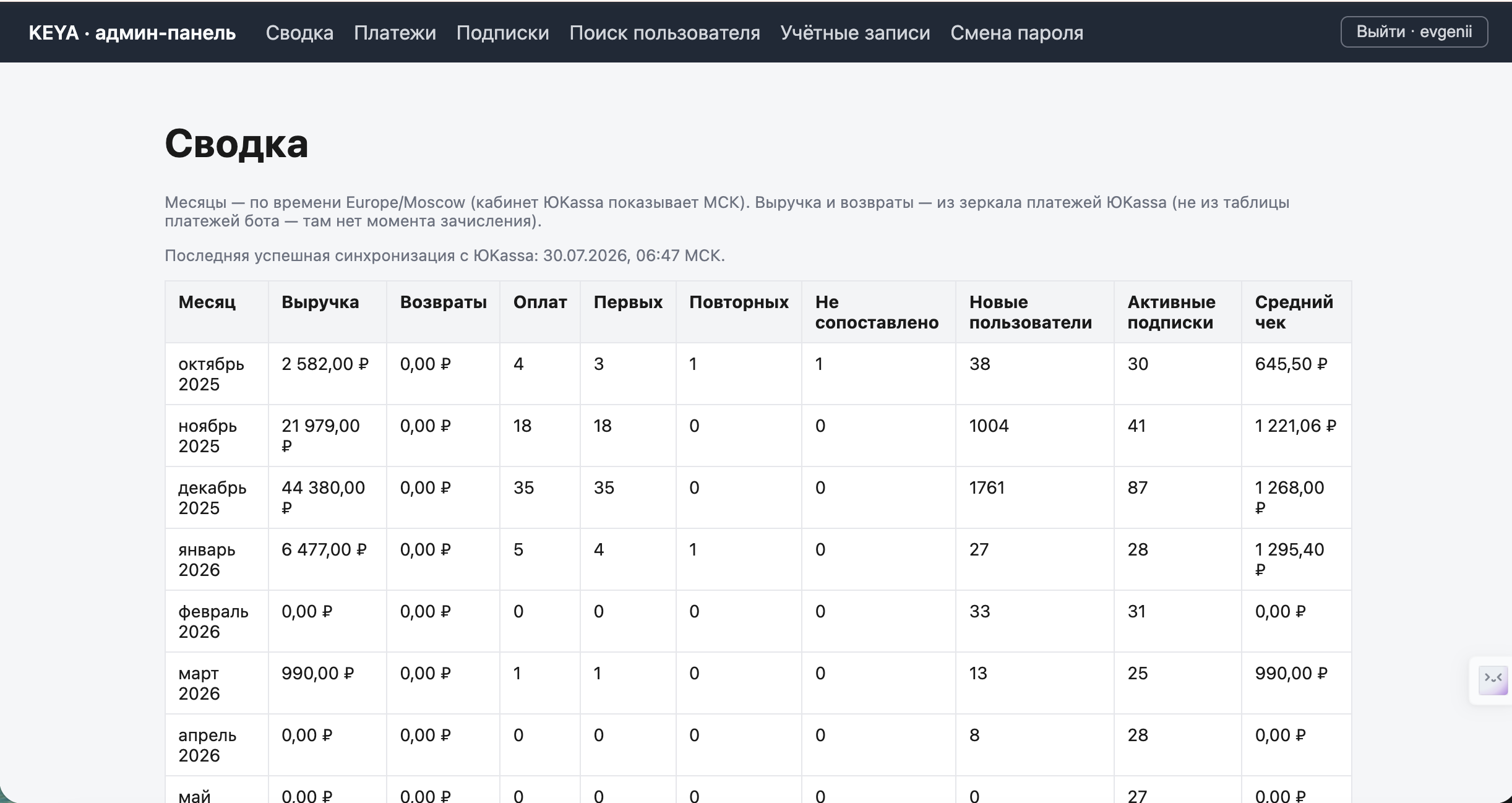The image size is (1512, 803).
Task: Select active subscriptions value 41 for ноябрь 2025
Action: pyautogui.click(x=1137, y=426)
